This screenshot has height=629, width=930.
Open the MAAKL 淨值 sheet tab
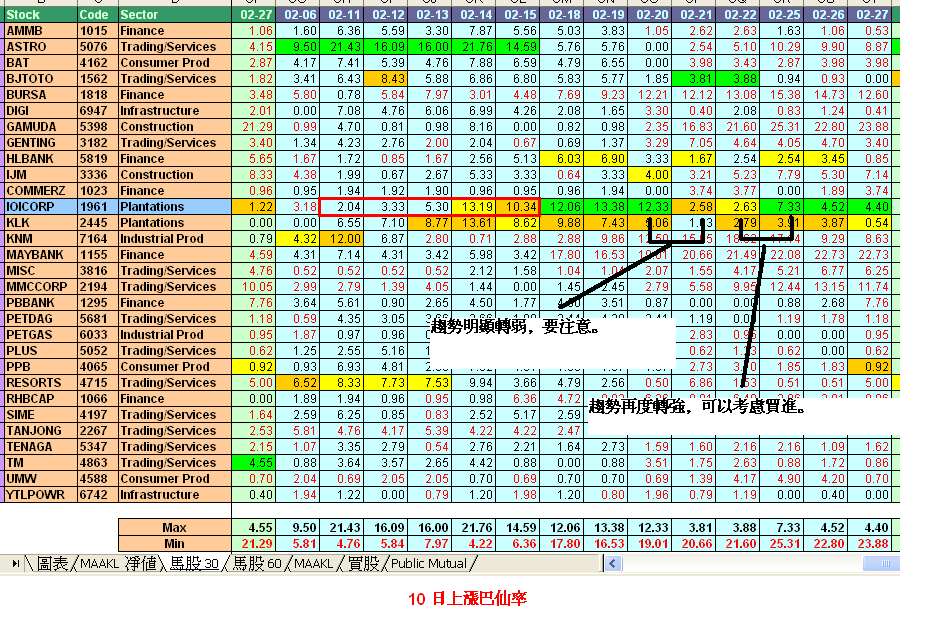119,564
